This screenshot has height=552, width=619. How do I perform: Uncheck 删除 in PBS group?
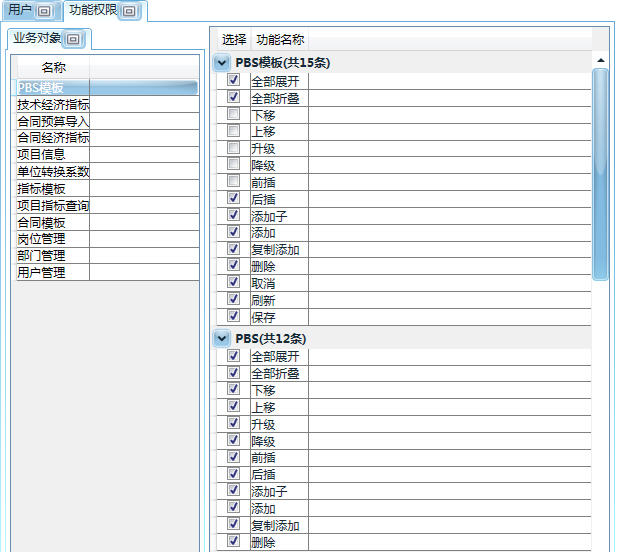[x=233, y=541]
